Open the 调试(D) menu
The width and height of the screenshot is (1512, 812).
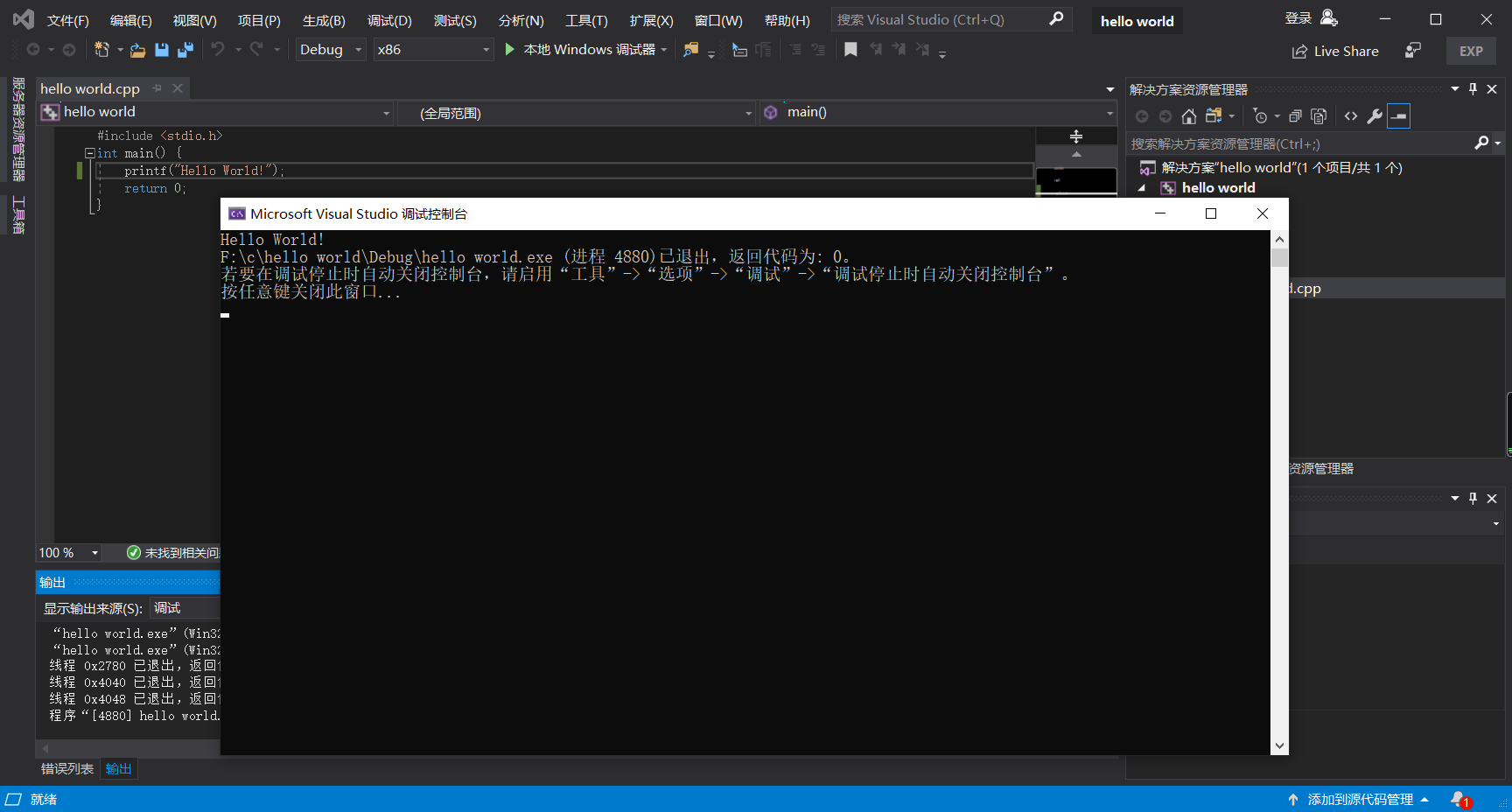(x=389, y=20)
